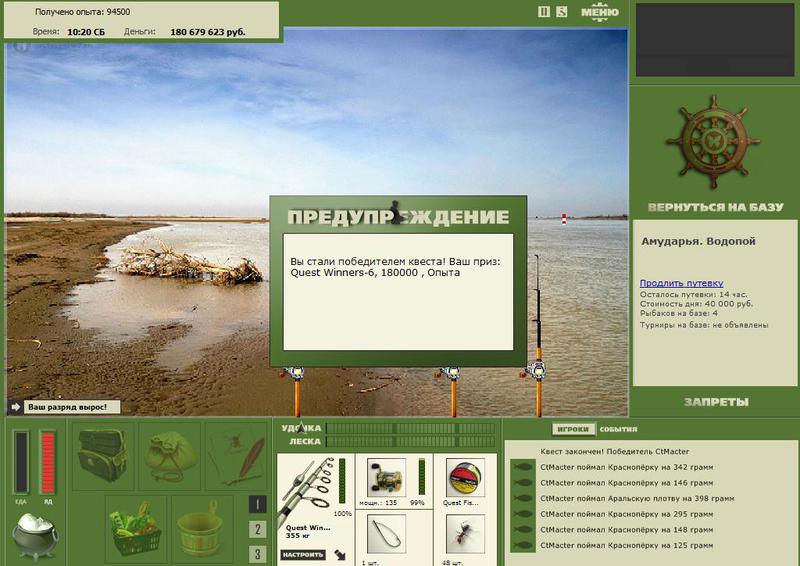Pause the game with the pause icon

click(x=544, y=12)
